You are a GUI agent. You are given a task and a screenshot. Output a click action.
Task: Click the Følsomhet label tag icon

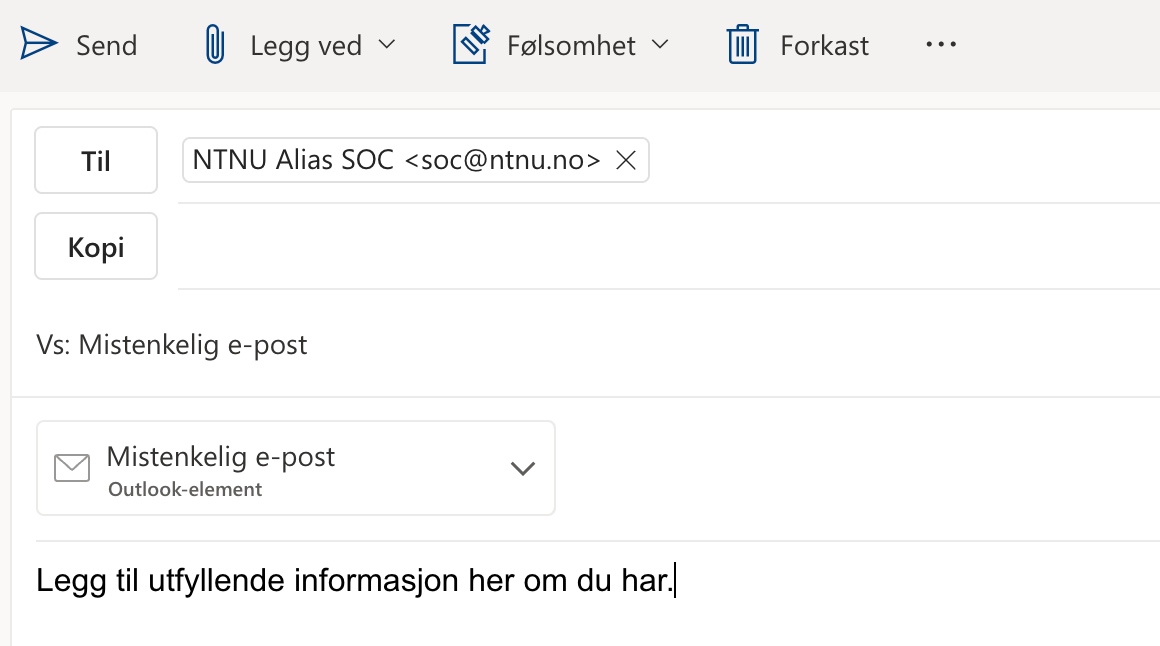point(471,44)
